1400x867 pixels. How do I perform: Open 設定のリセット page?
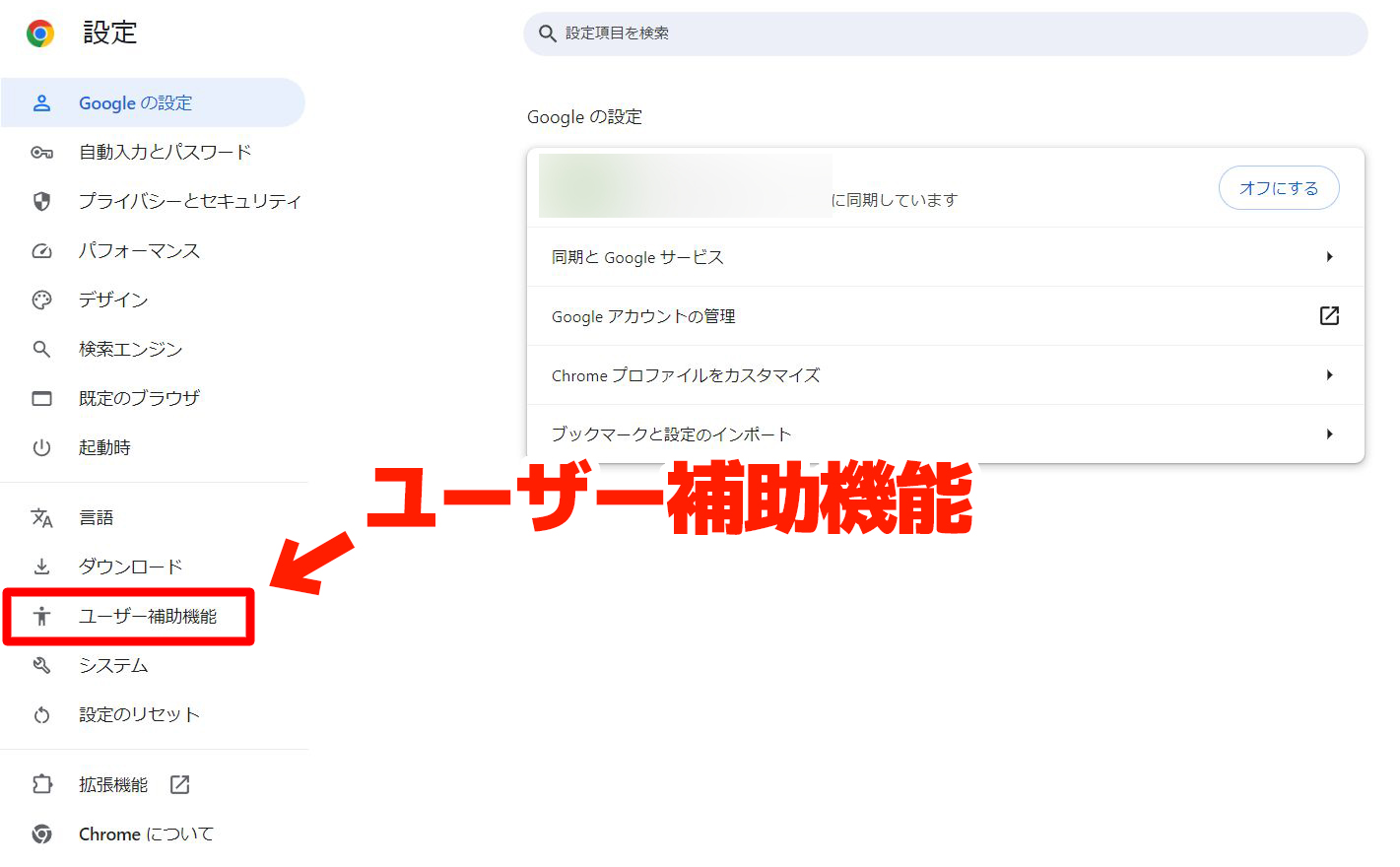tap(153, 714)
